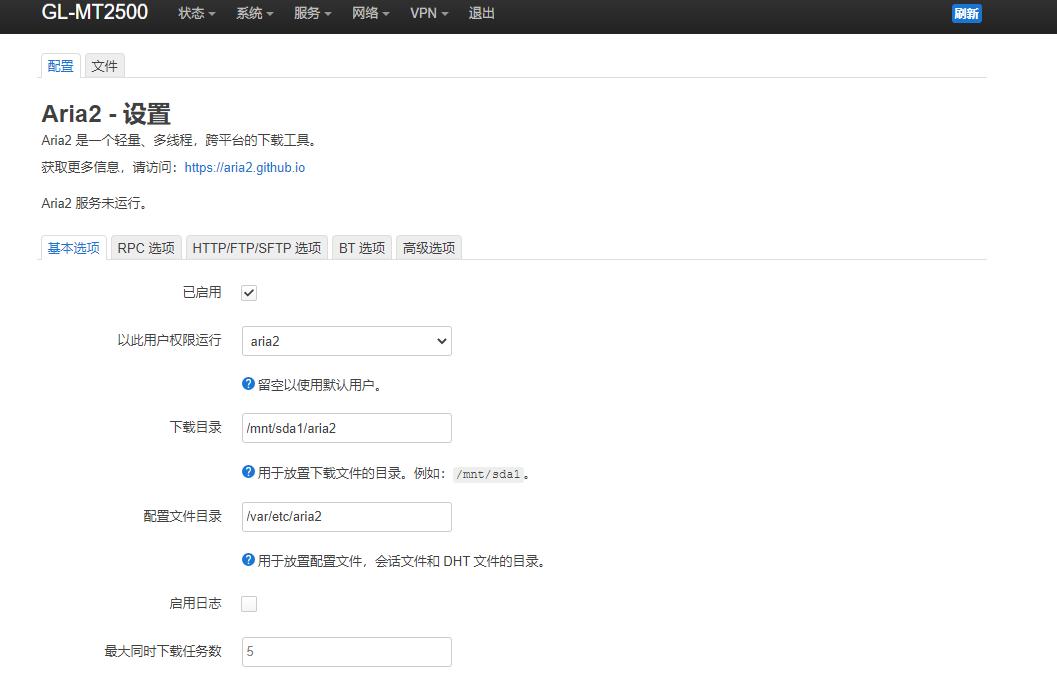Viewport: 1057px width, 676px height.
Task: Switch to the 高级选项 tab
Action: tap(428, 247)
